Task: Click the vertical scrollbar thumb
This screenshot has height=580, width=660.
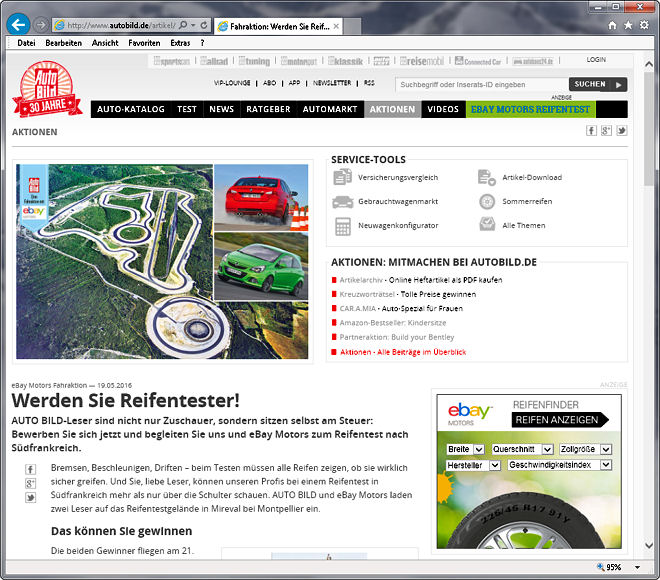Action: [649, 129]
